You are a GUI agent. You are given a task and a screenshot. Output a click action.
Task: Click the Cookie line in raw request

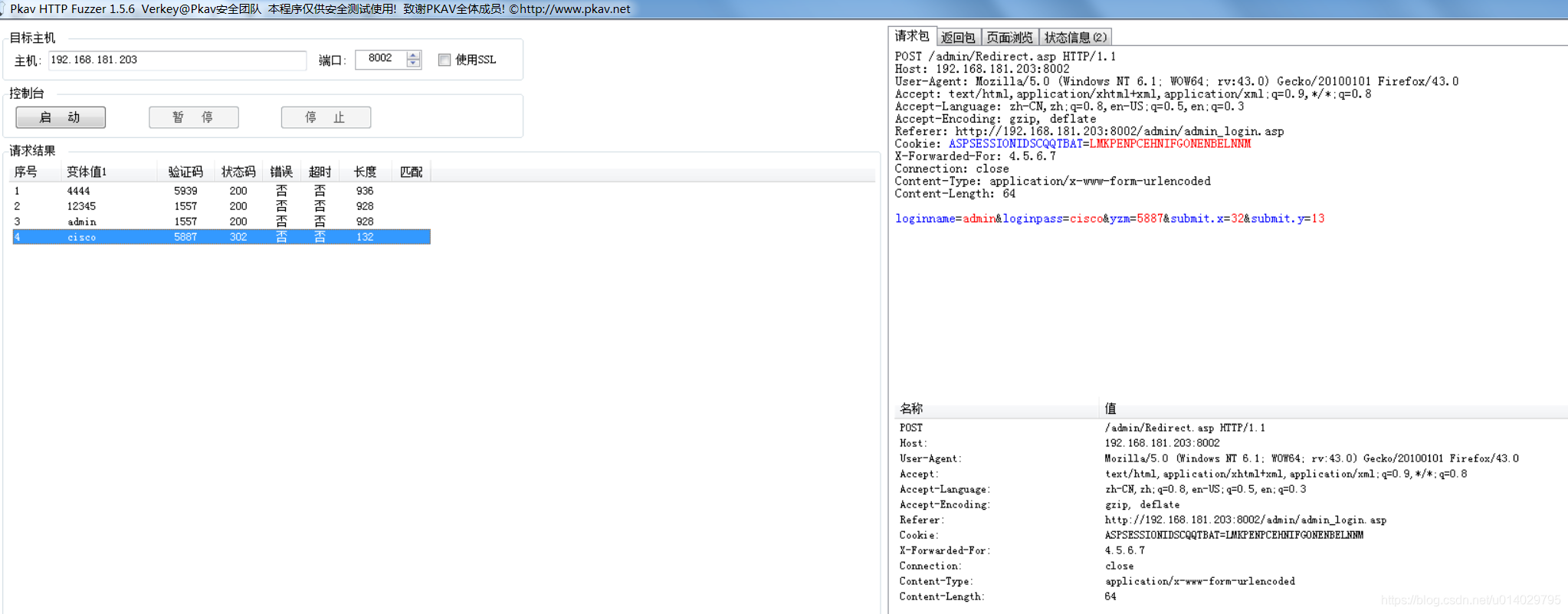(x=1073, y=144)
